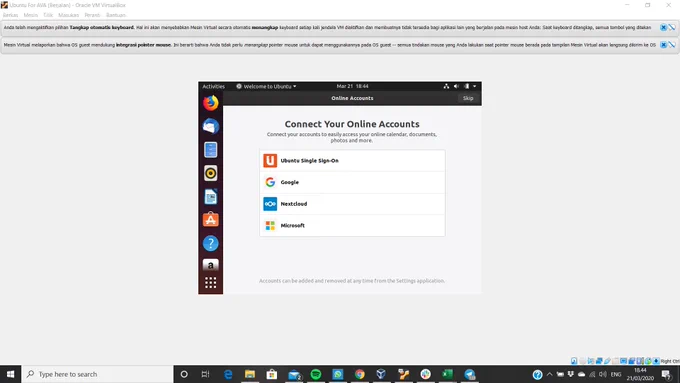Screen dimensions: 680x383
Task: Show hidden icons in Windows tray
Action: pos(549,374)
